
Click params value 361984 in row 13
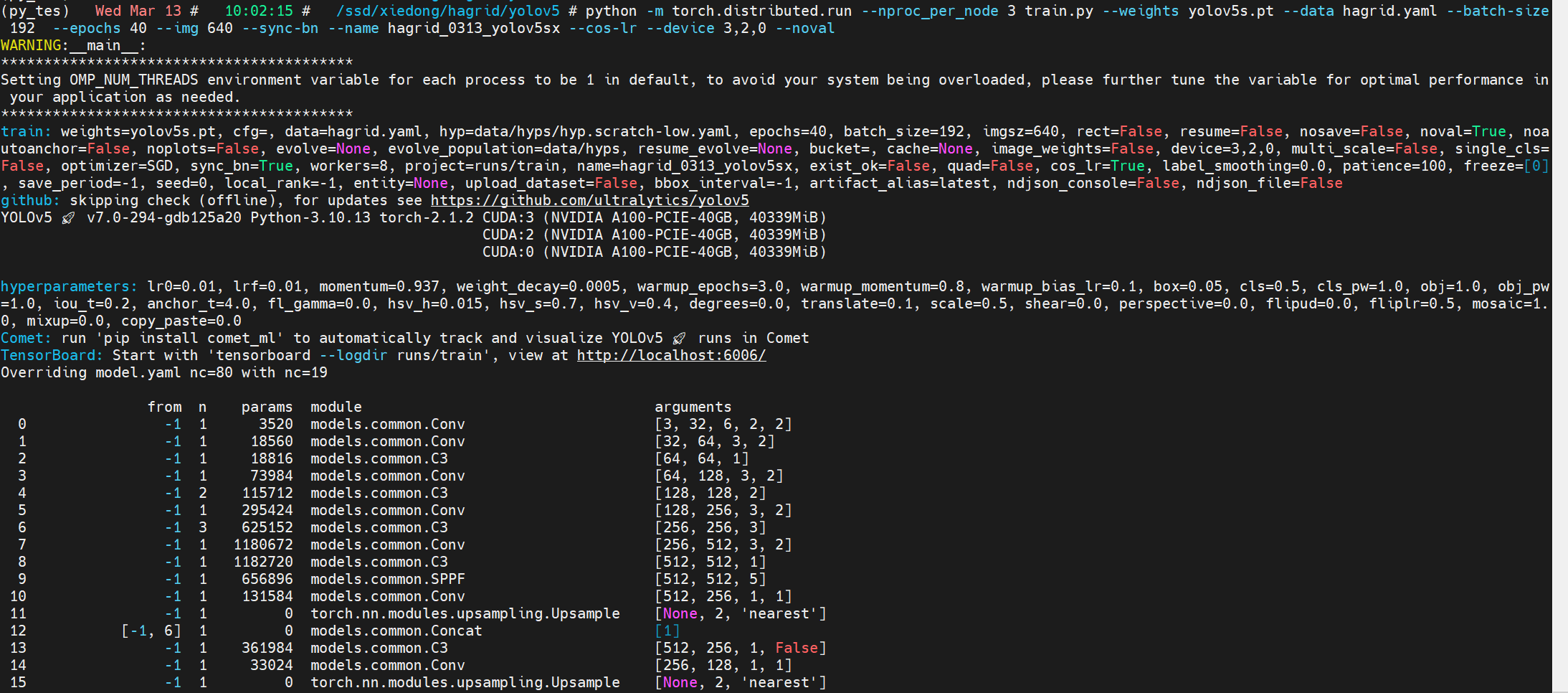click(x=267, y=648)
